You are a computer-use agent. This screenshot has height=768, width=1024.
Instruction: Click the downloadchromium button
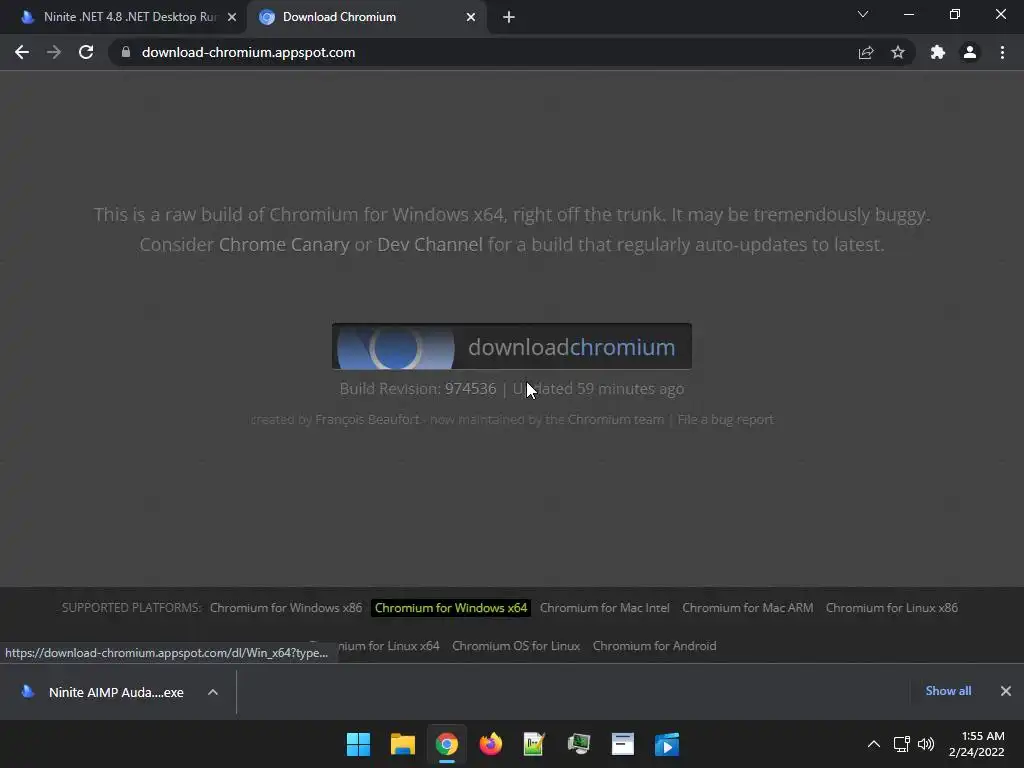(x=511, y=347)
